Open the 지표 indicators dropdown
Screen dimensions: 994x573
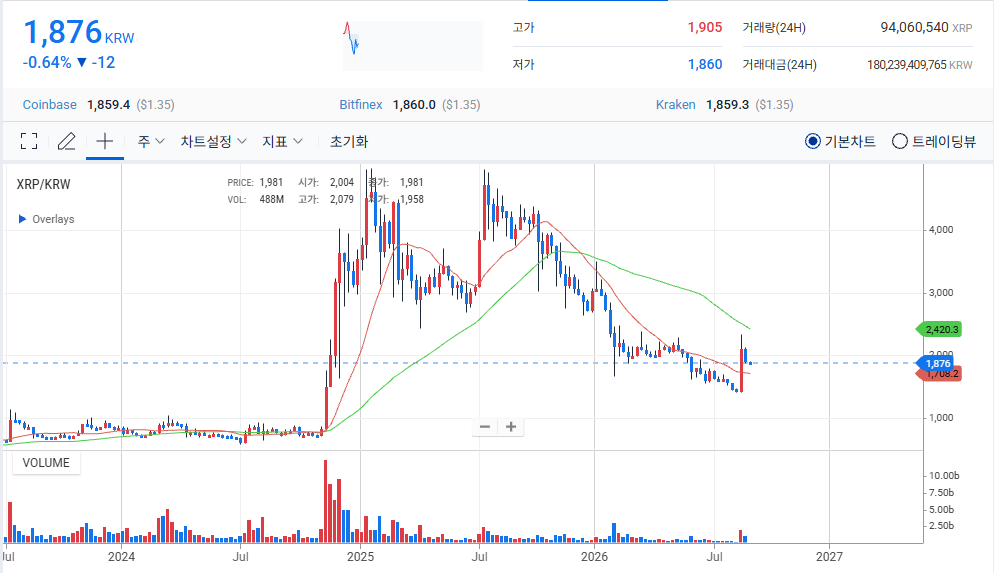pos(282,141)
